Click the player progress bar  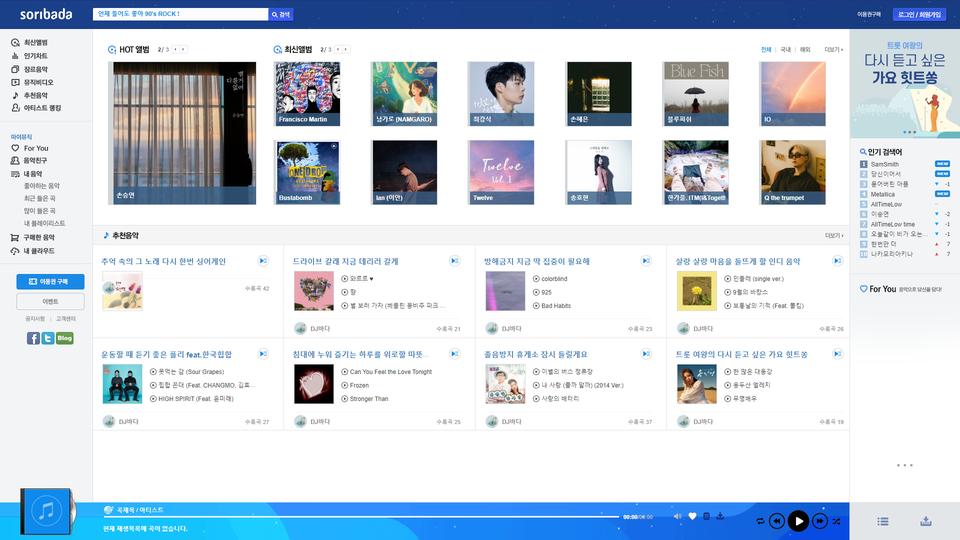coord(361,517)
